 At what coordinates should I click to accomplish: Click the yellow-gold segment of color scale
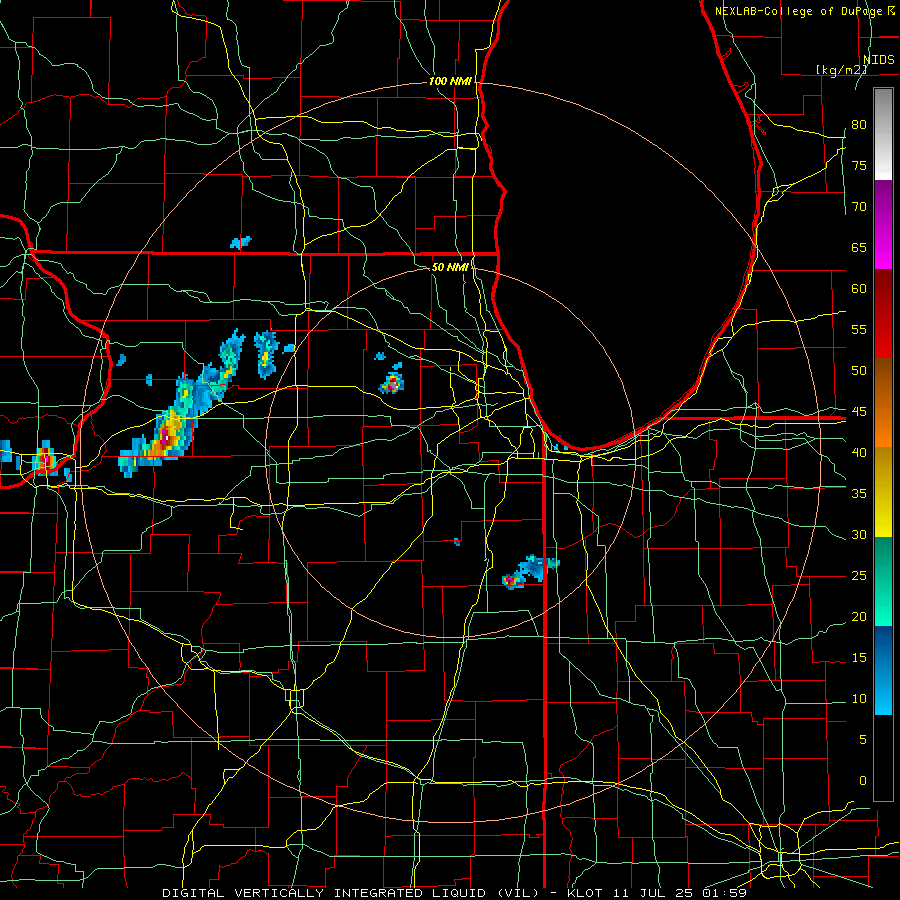pyautogui.click(x=883, y=492)
